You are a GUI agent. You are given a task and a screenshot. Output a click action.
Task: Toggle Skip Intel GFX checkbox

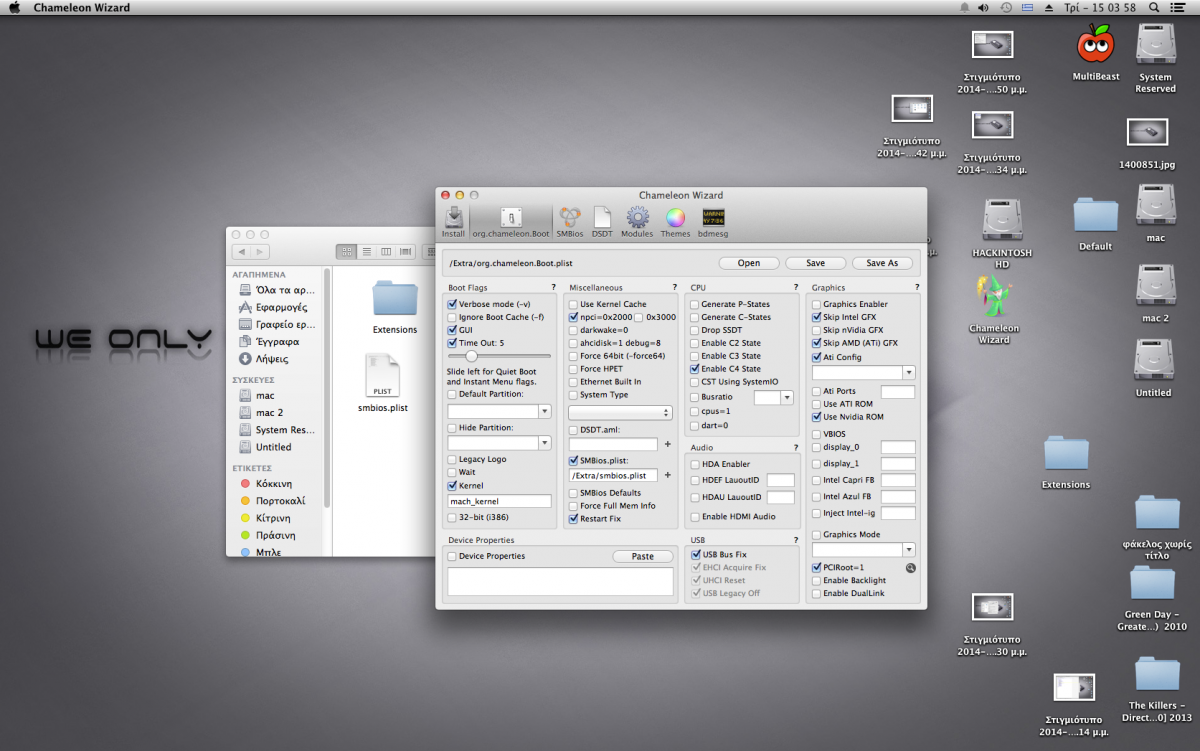[x=816, y=317]
